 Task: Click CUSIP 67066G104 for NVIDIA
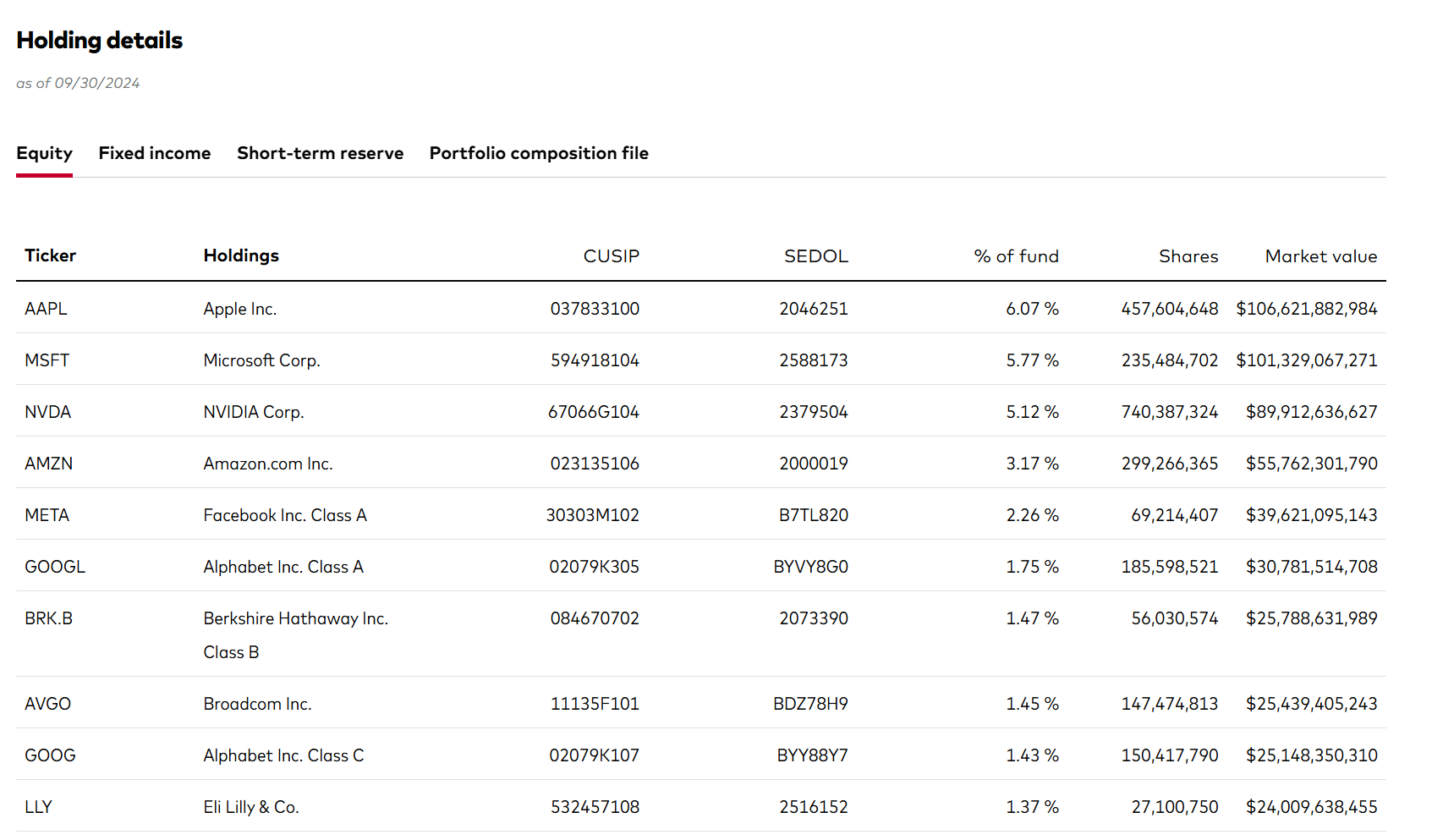point(594,412)
